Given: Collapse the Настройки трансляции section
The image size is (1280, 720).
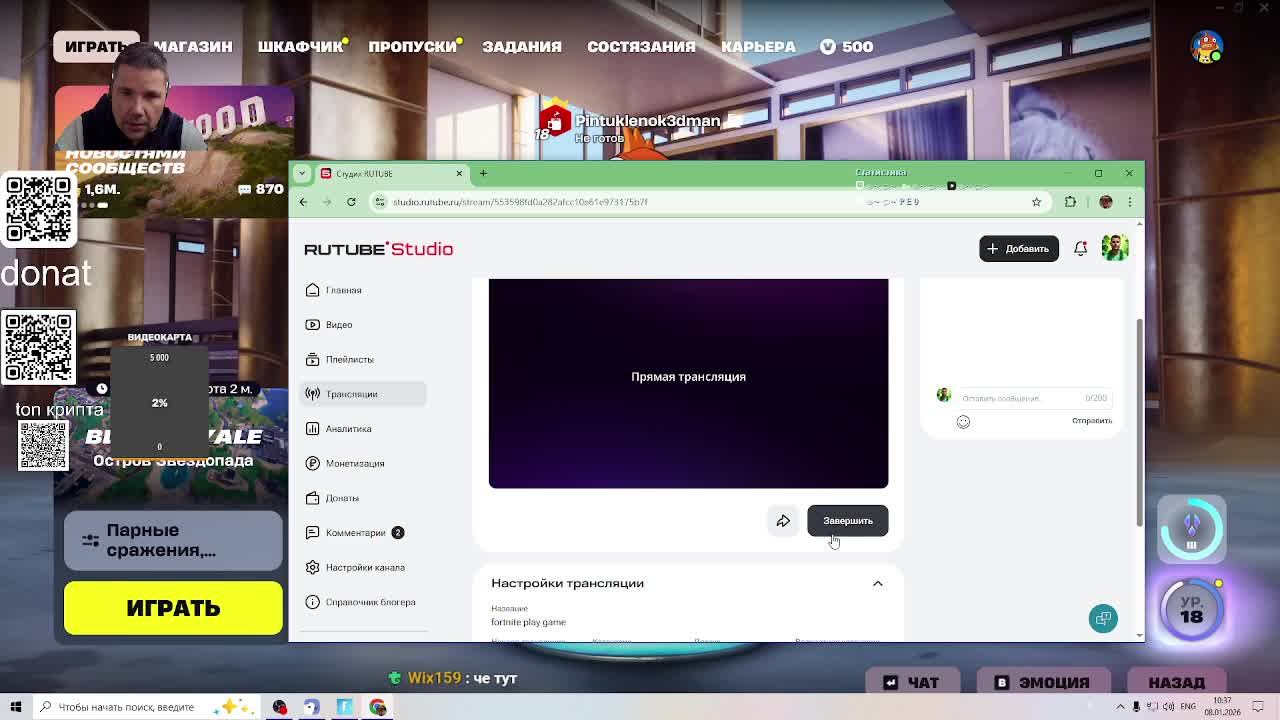Looking at the screenshot, I should [x=877, y=583].
